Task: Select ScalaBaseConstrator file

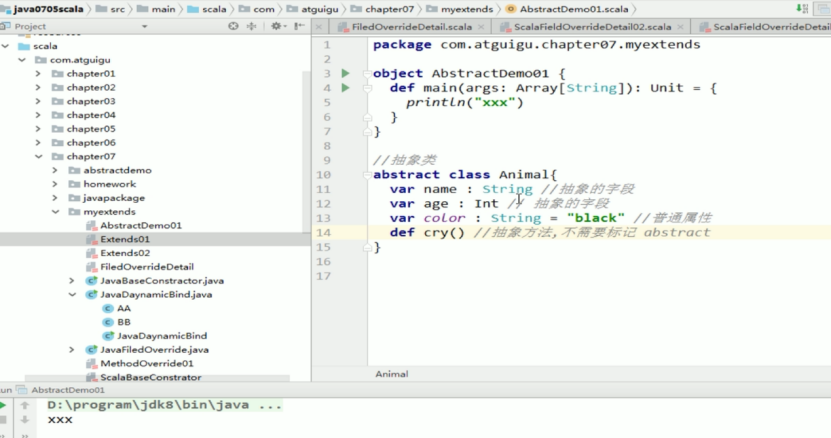Action: [151, 377]
